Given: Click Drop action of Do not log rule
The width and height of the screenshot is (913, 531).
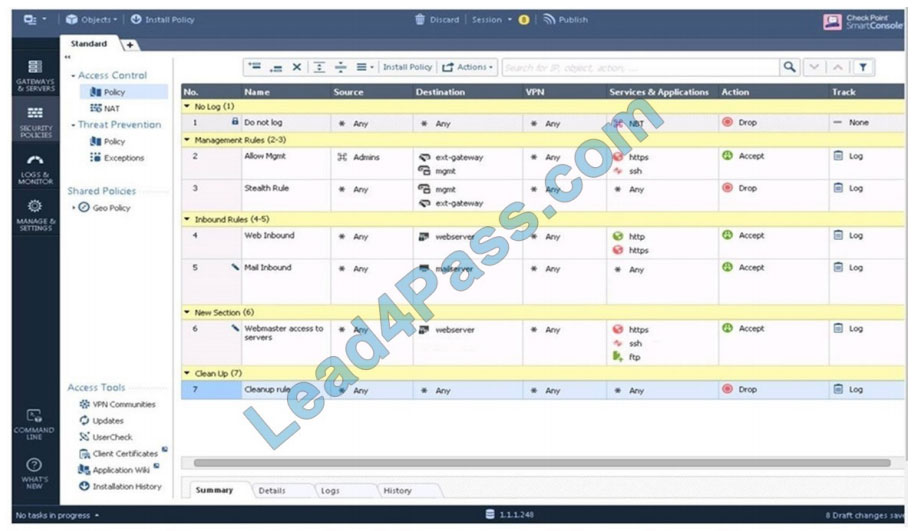Looking at the screenshot, I should coord(739,122).
